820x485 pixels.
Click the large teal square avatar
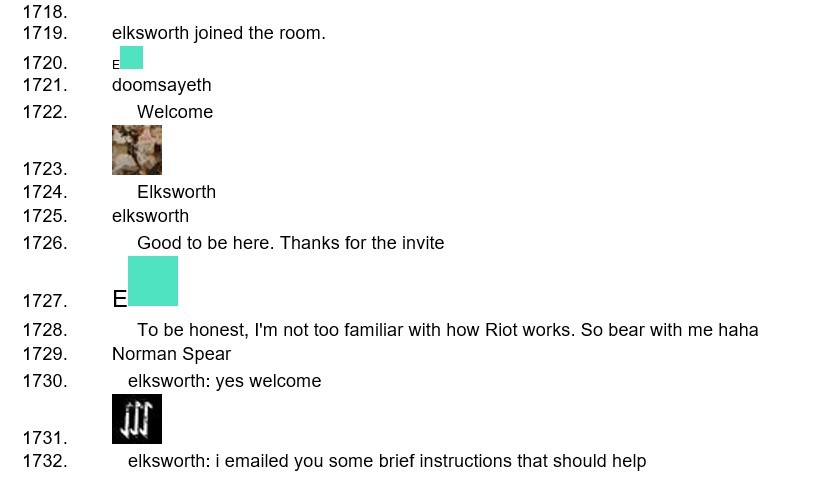point(153,281)
